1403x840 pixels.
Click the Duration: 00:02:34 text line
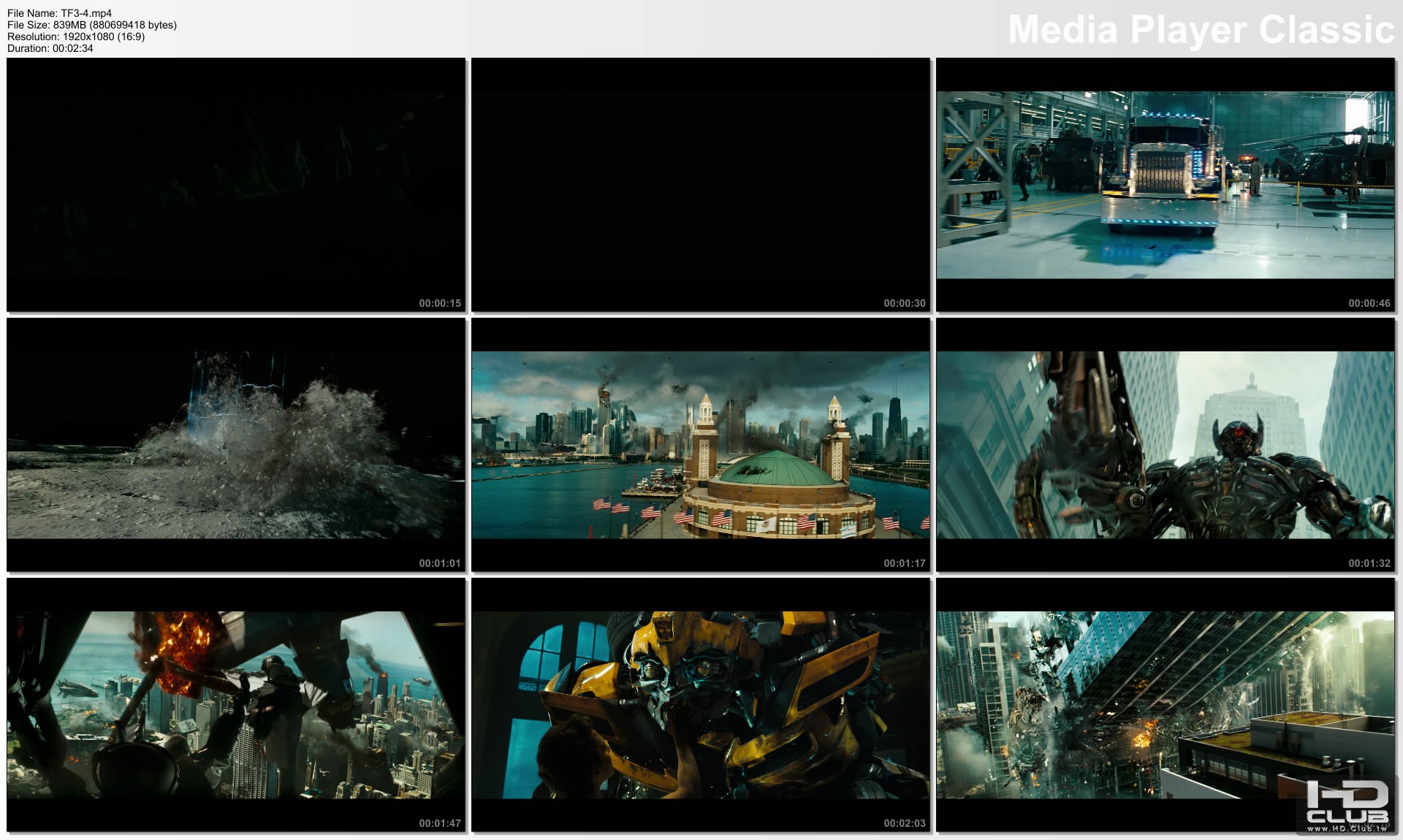point(50,48)
